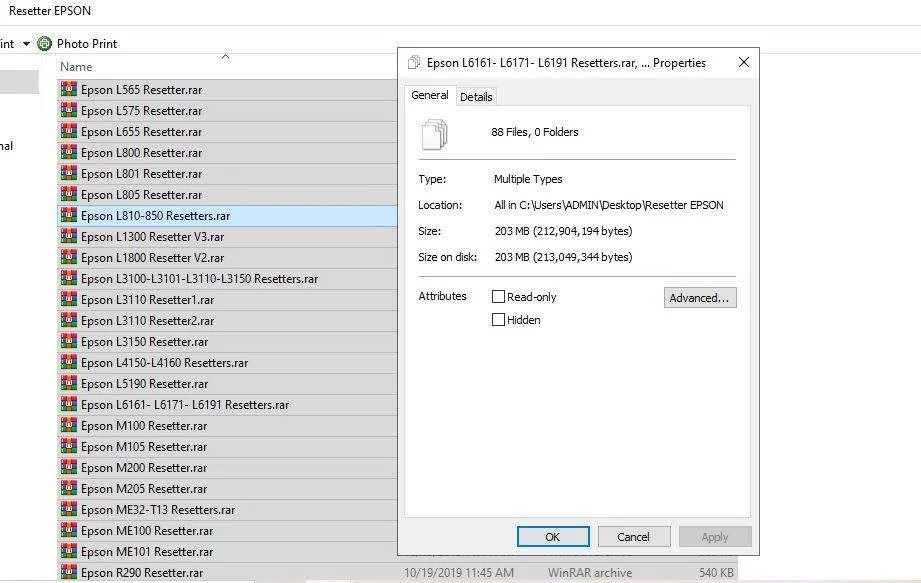
Task: Select file name Epson L655 Resetter.rar
Action: pos(142,132)
